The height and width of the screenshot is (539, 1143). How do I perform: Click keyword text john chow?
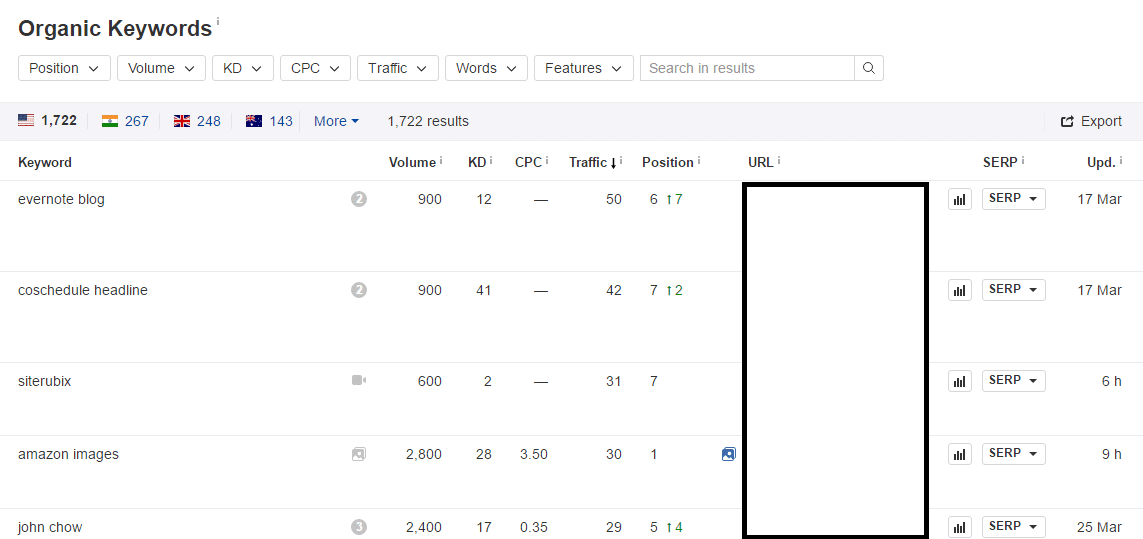click(x=50, y=527)
